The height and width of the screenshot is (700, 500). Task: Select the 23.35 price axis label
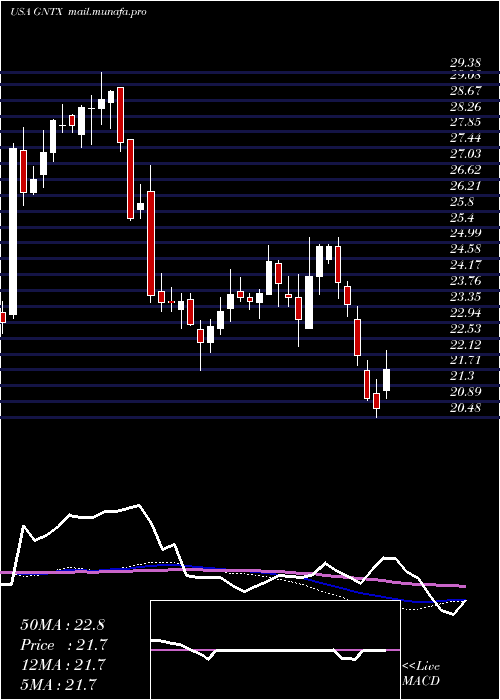(465, 296)
